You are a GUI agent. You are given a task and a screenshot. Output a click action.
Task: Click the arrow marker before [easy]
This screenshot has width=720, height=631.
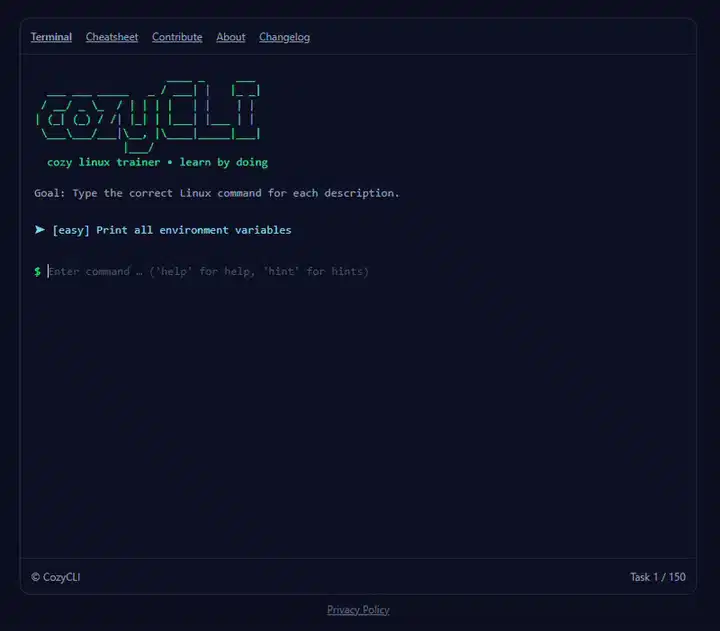pos(39,230)
